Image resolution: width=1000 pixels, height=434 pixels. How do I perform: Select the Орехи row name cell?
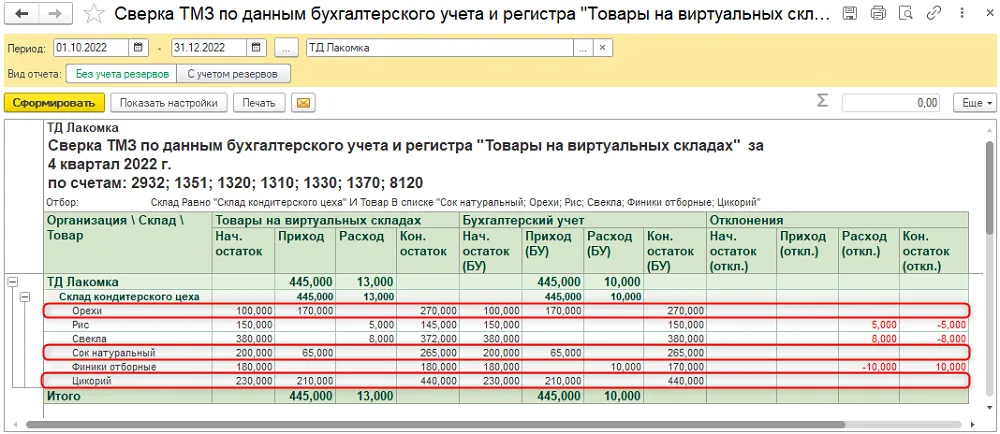(x=128, y=310)
